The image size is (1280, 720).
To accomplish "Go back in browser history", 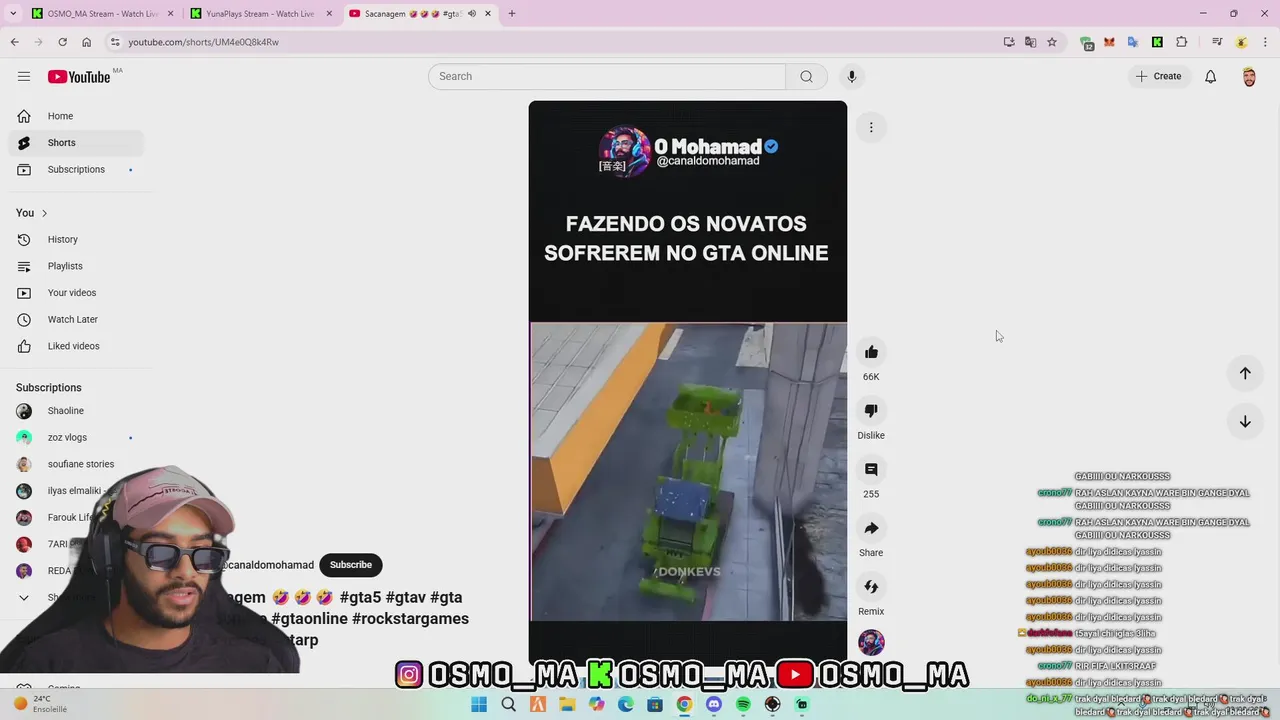I will click(x=15, y=42).
